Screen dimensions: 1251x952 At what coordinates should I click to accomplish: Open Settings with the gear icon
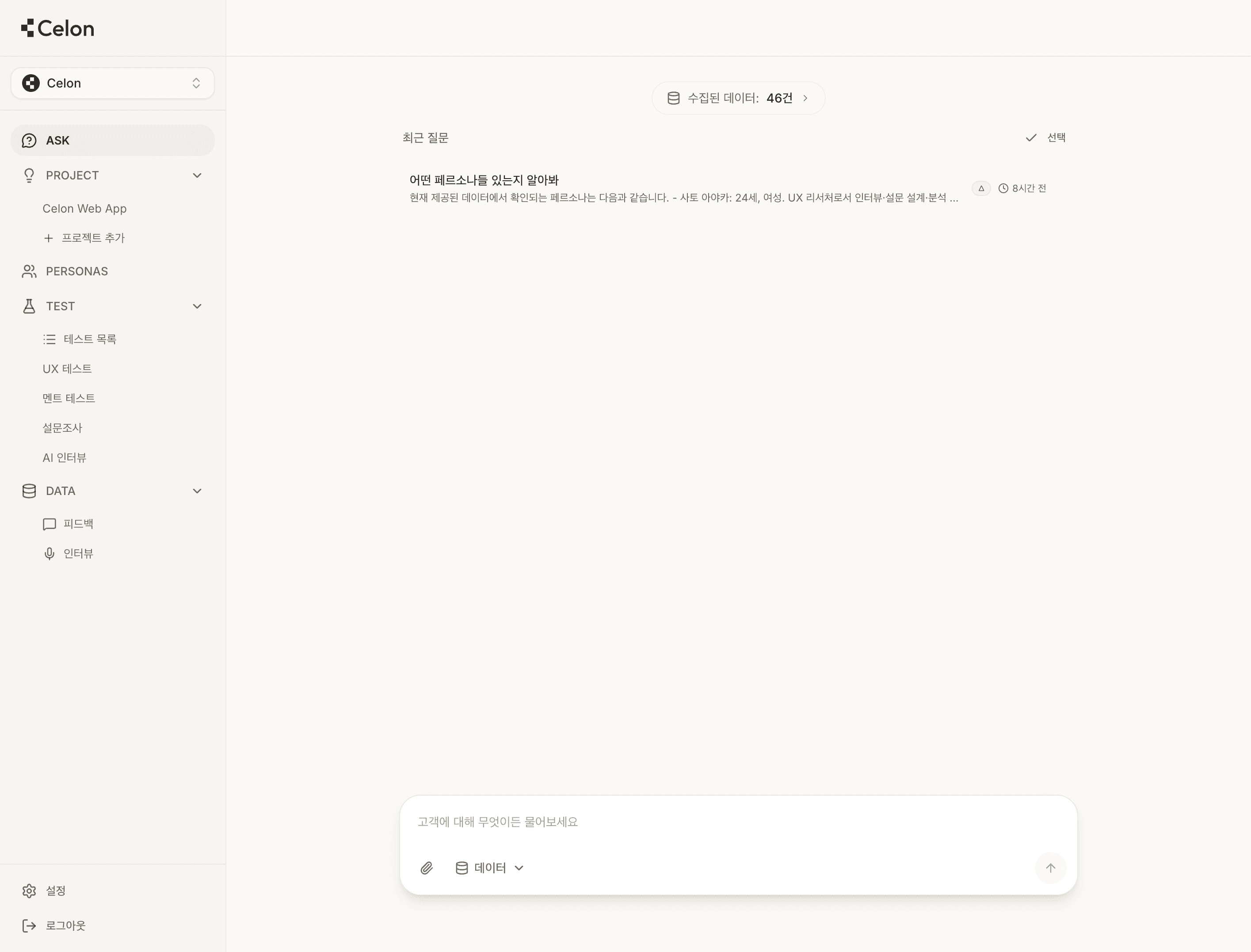[30, 890]
